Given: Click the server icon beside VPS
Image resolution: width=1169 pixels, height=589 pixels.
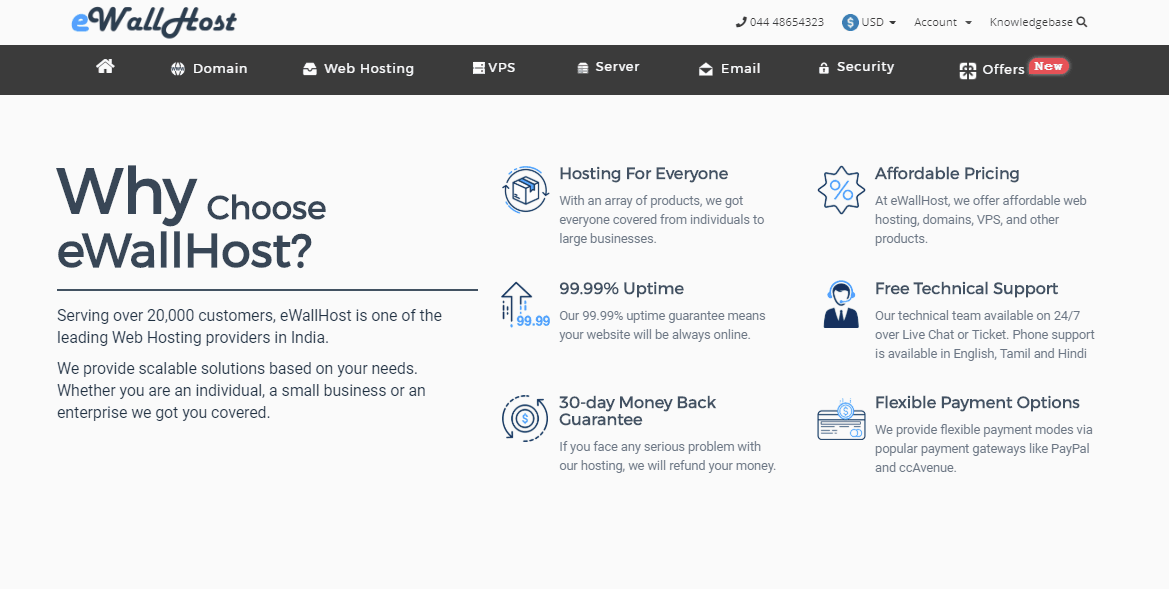Looking at the screenshot, I should (479, 68).
